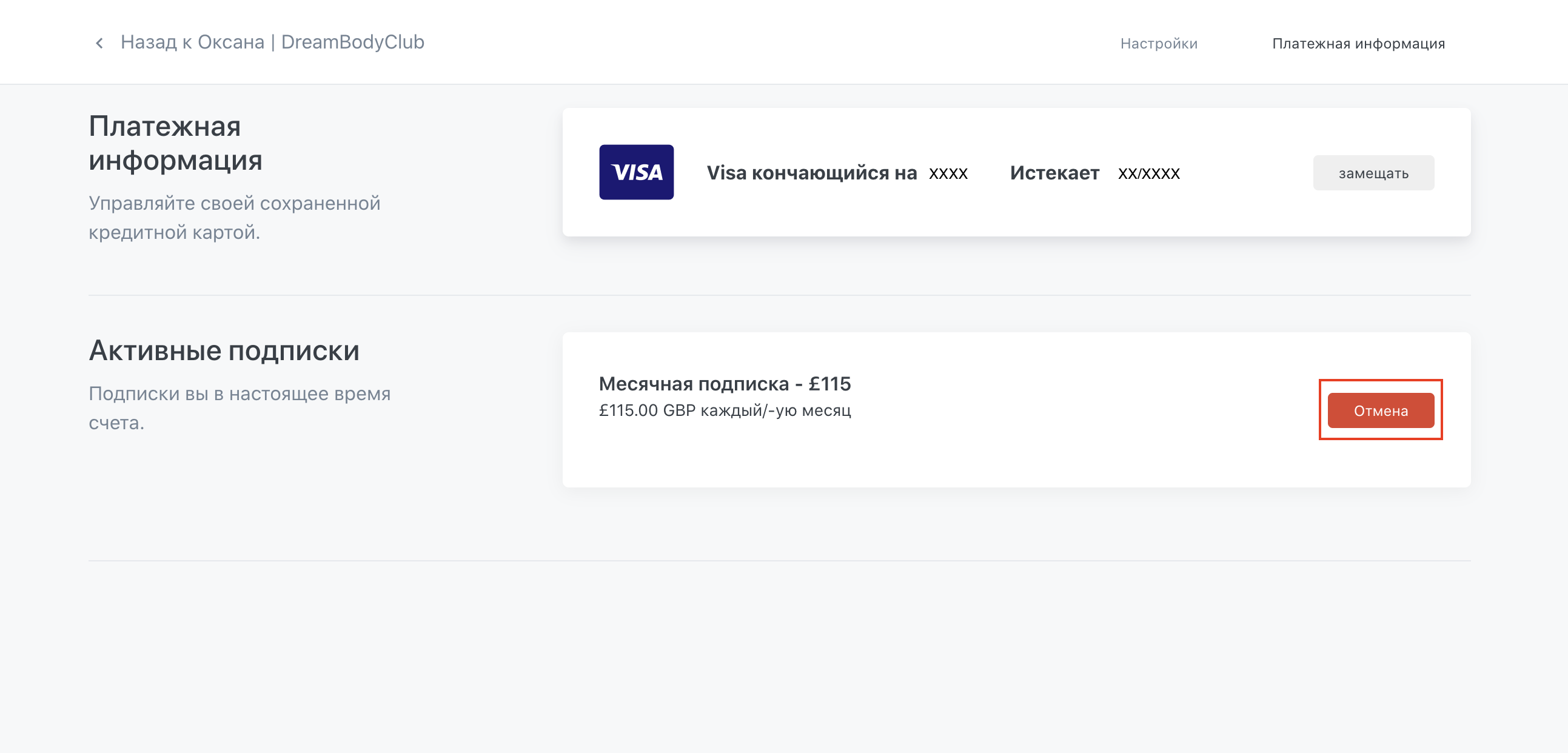Click the Платежная информация section heading

click(x=175, y=143)
